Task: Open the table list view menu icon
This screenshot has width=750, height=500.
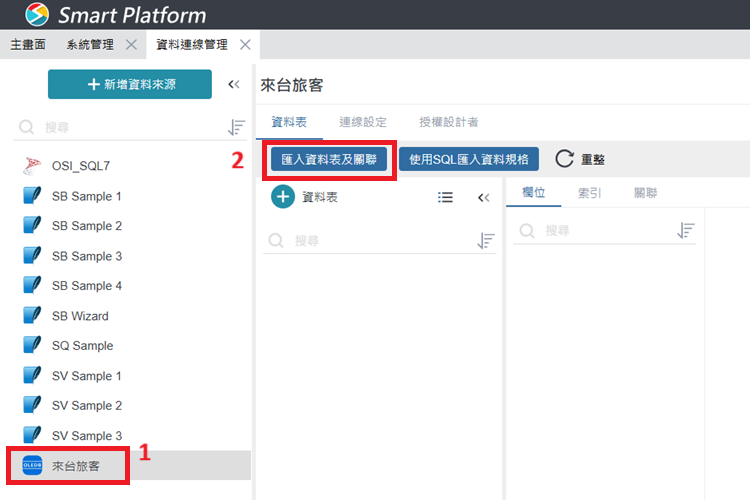Action: pyautogui.click(x=446, y=198)
